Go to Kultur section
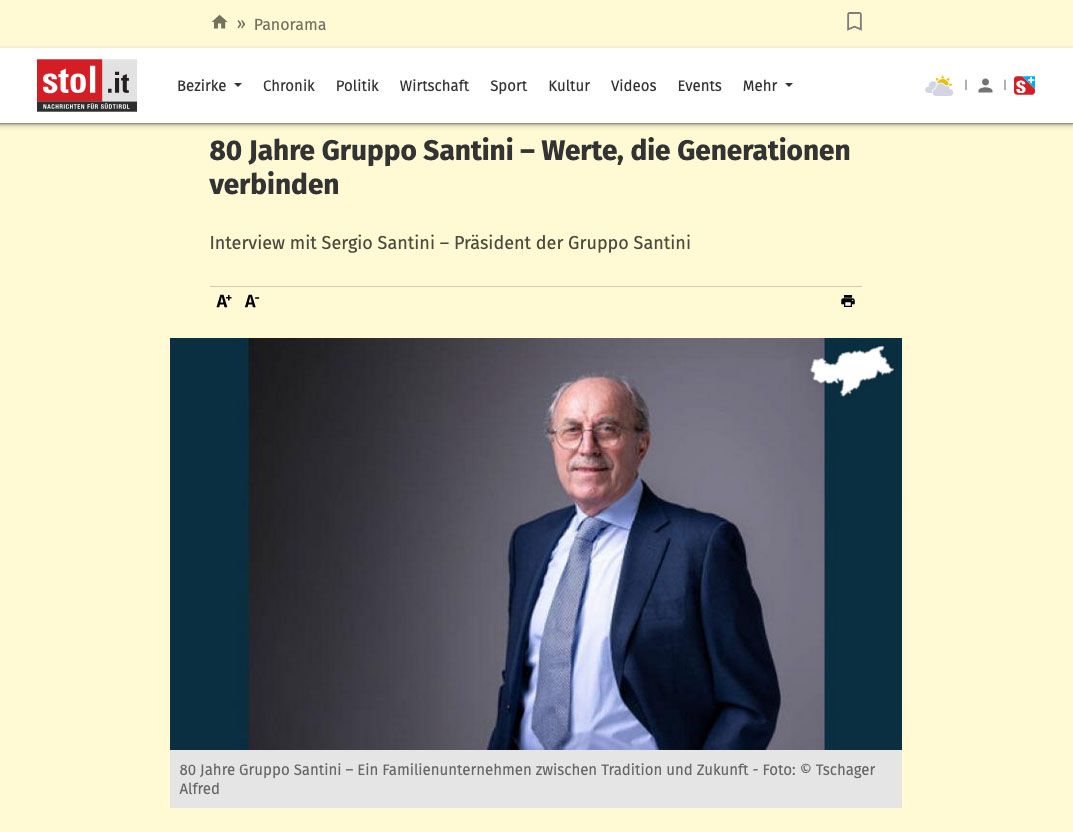This screenshot has height=832, width=1073. [x=569, y=86]
